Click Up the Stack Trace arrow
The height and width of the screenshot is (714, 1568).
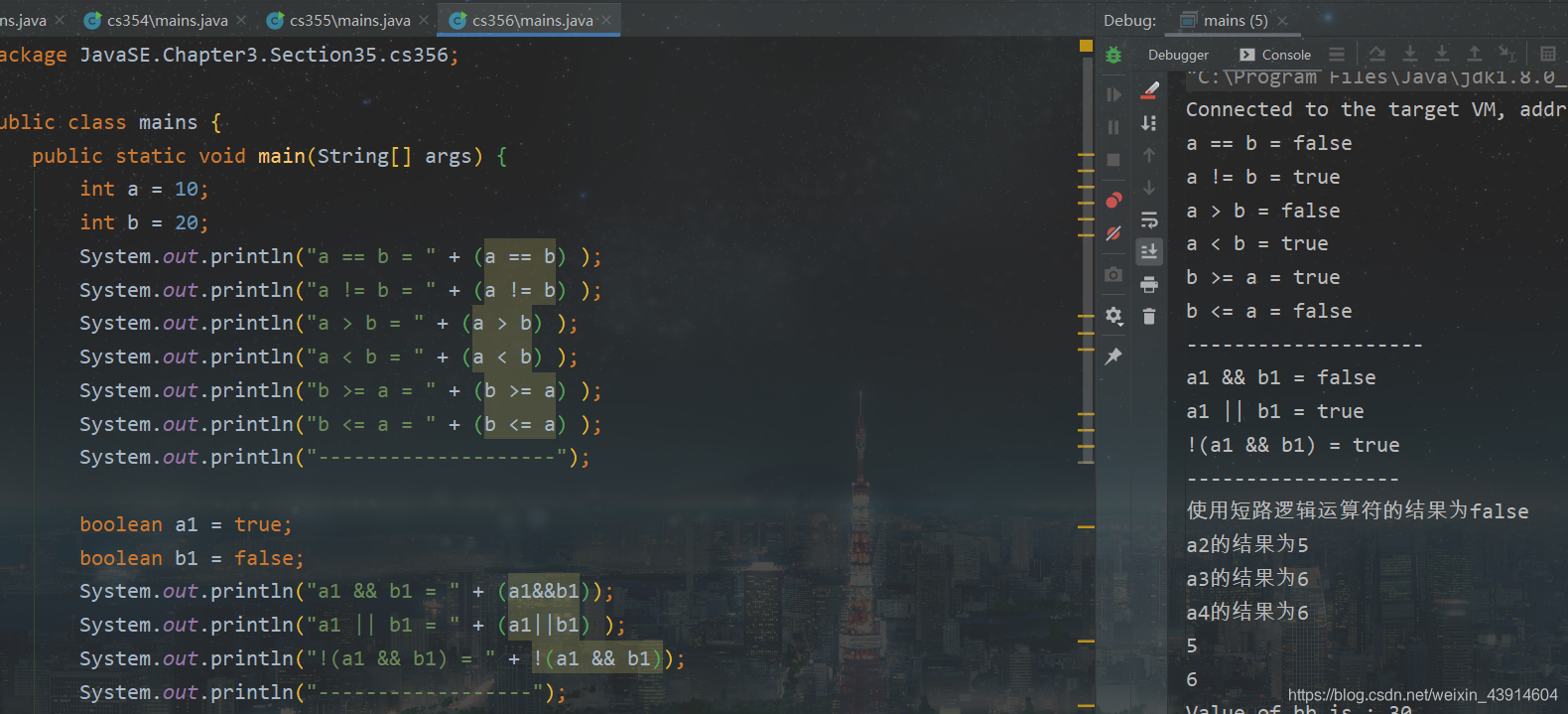coord(1149,155)
